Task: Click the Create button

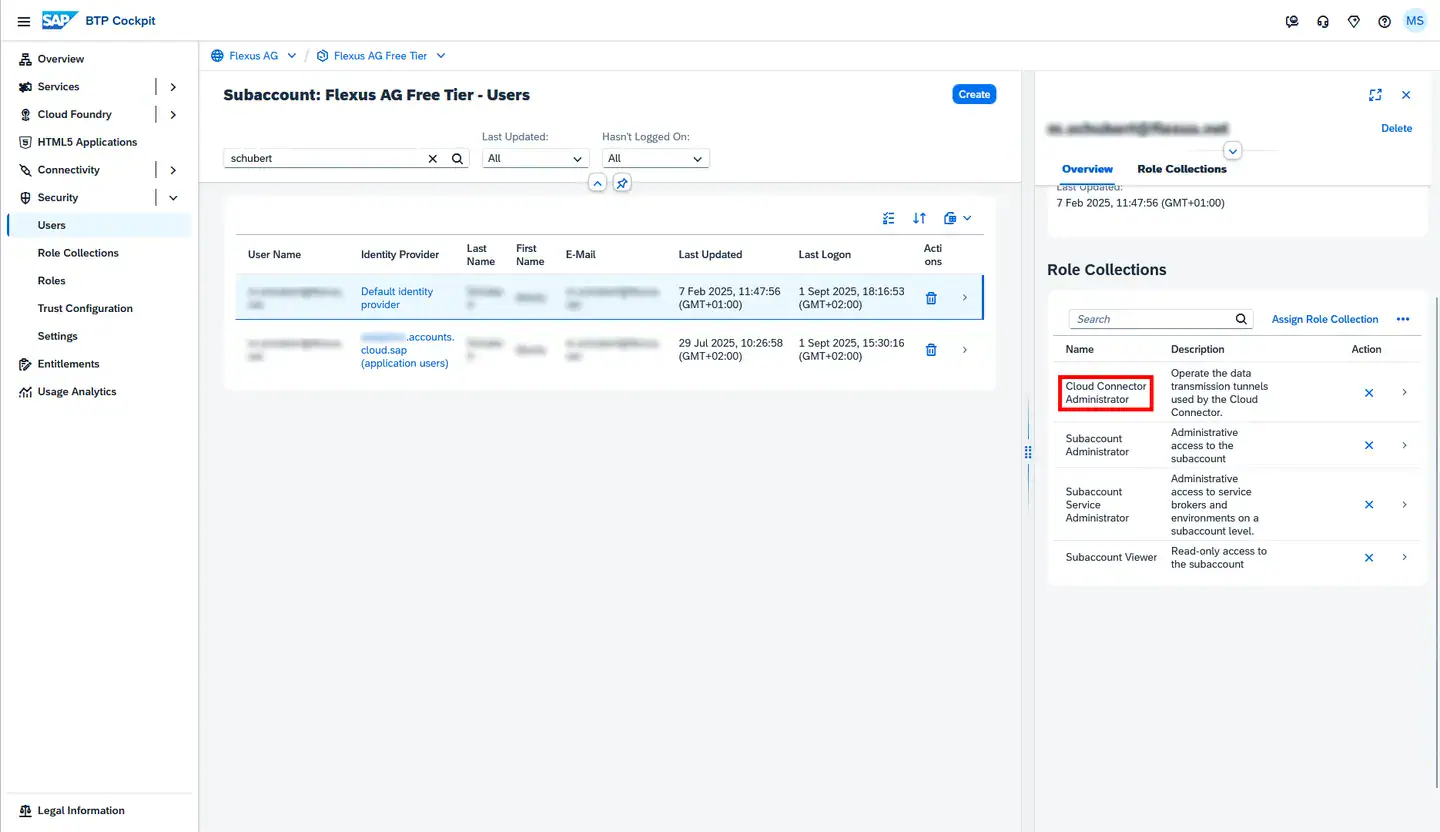Action: coord(973,94)
